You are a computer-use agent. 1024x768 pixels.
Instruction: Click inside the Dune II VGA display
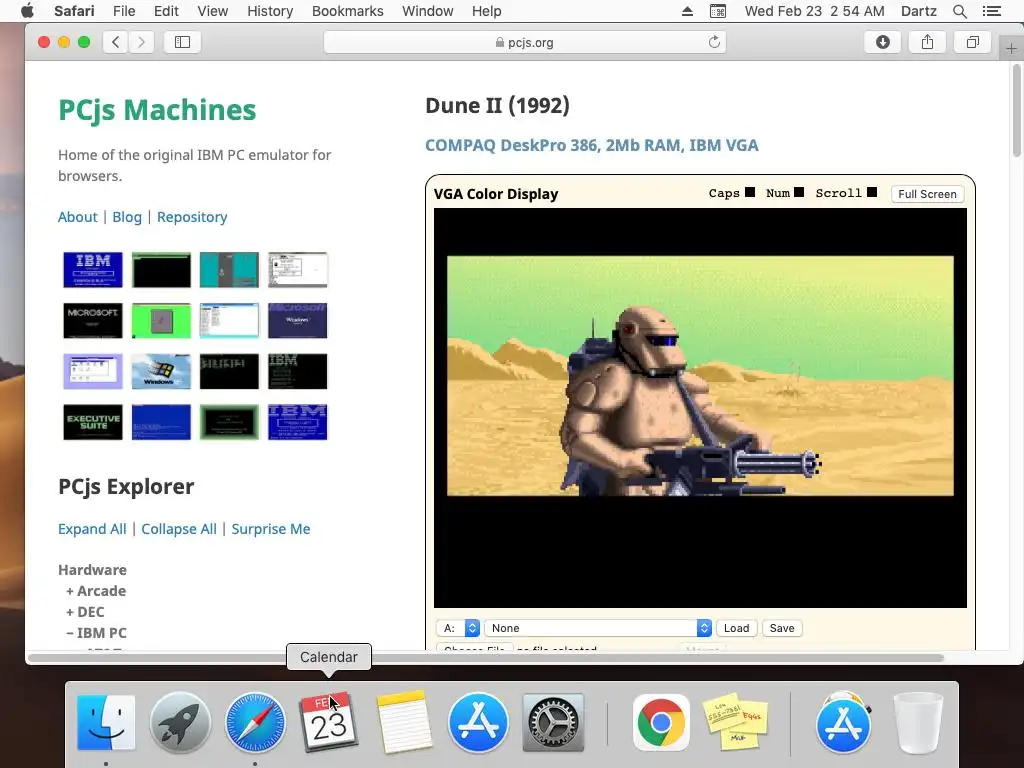(700, 408)
